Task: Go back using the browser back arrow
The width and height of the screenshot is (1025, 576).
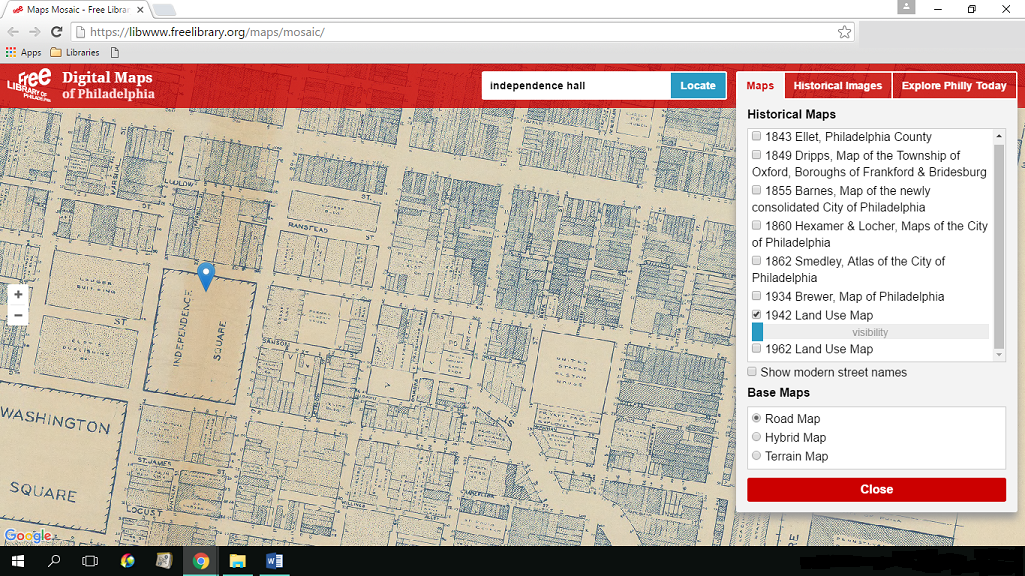Action: click(13, 31)
